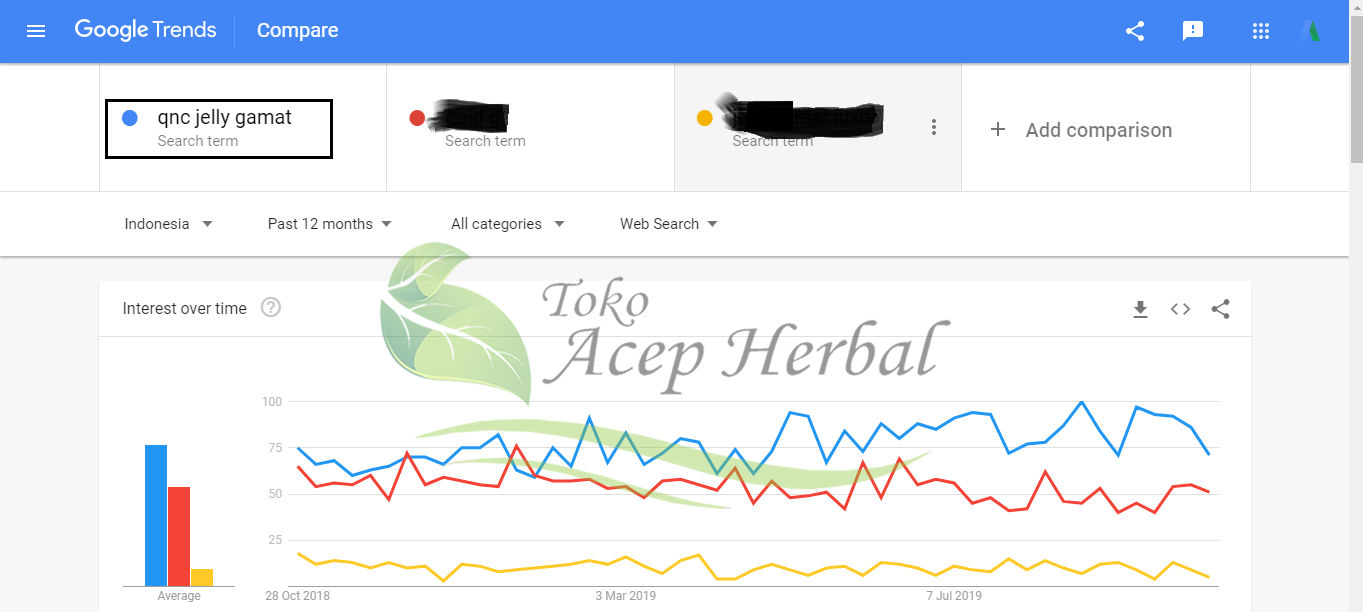The image size is (1363, 612).
Task: Expand the Past 12 months dropdown
Action: 329,224
